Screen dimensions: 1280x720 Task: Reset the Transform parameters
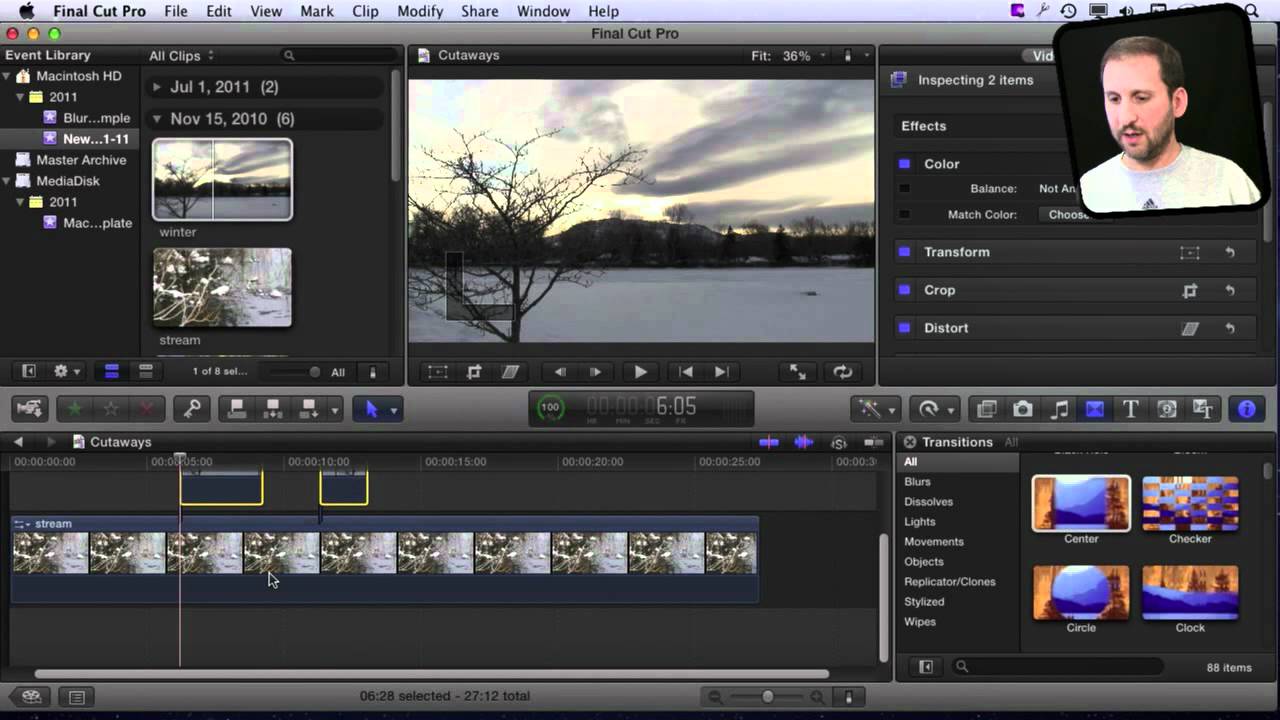(1230, 252)
